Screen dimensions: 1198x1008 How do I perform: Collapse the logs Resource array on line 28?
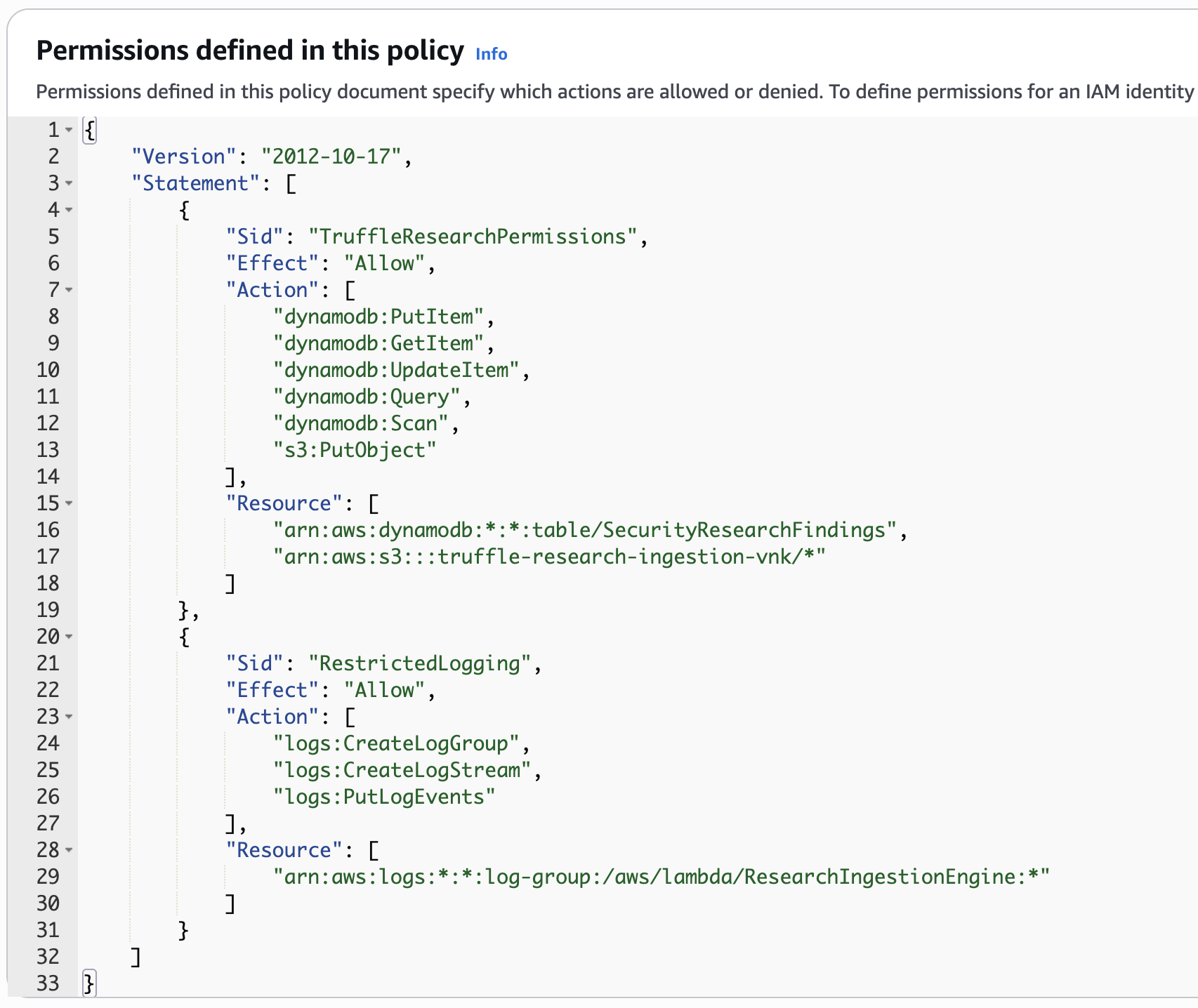coord(68,850)
